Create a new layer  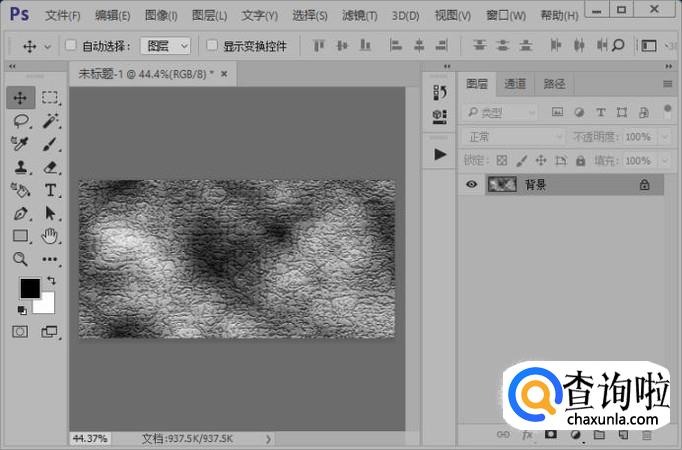click(623, 434)
